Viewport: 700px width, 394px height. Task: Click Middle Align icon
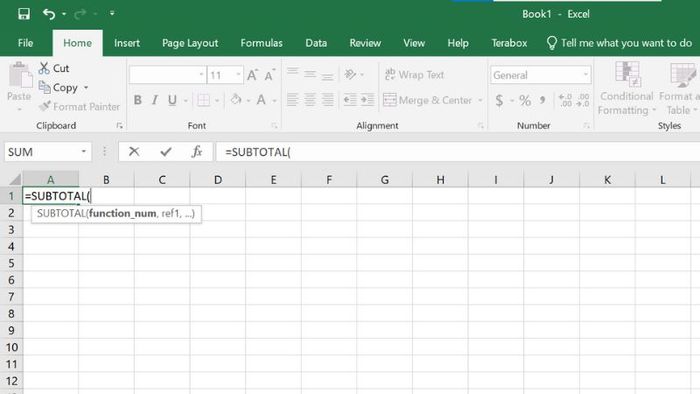tap(310, 74)
